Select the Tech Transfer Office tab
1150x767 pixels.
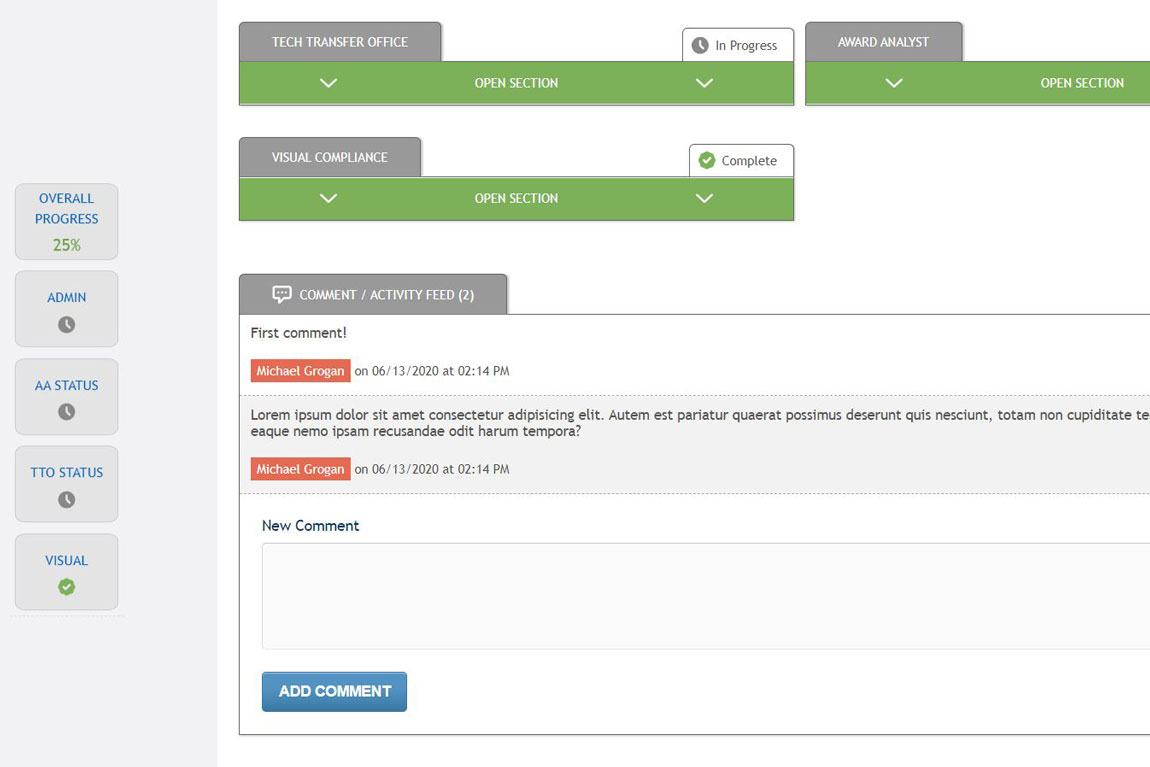[x=340, y=42]
